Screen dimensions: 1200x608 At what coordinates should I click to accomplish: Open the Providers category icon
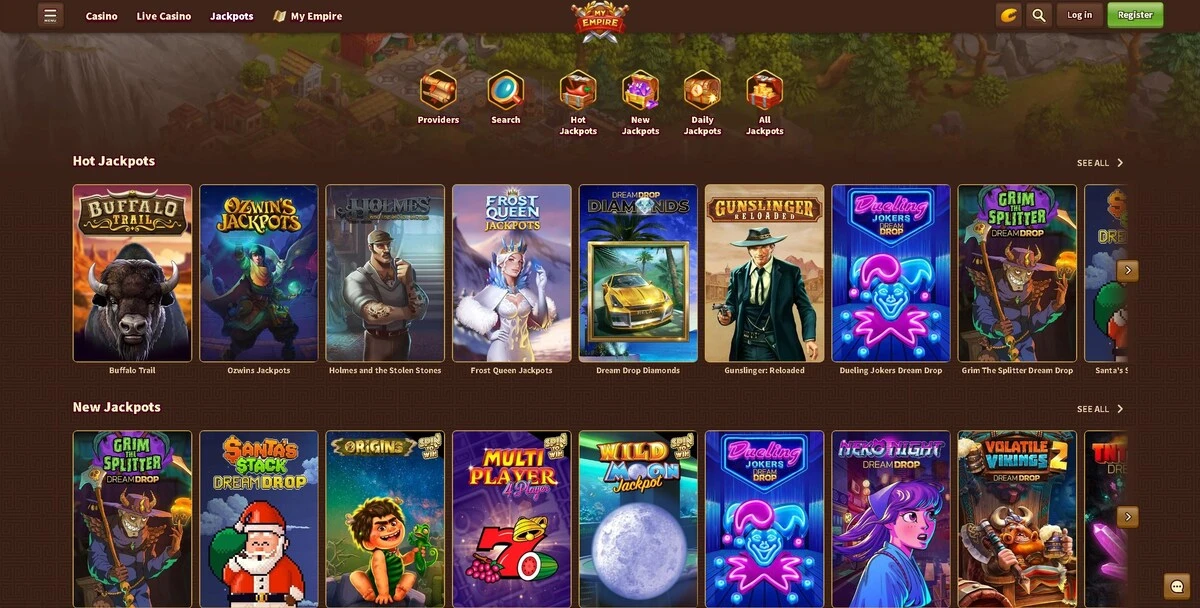click(x=438, y=90)
